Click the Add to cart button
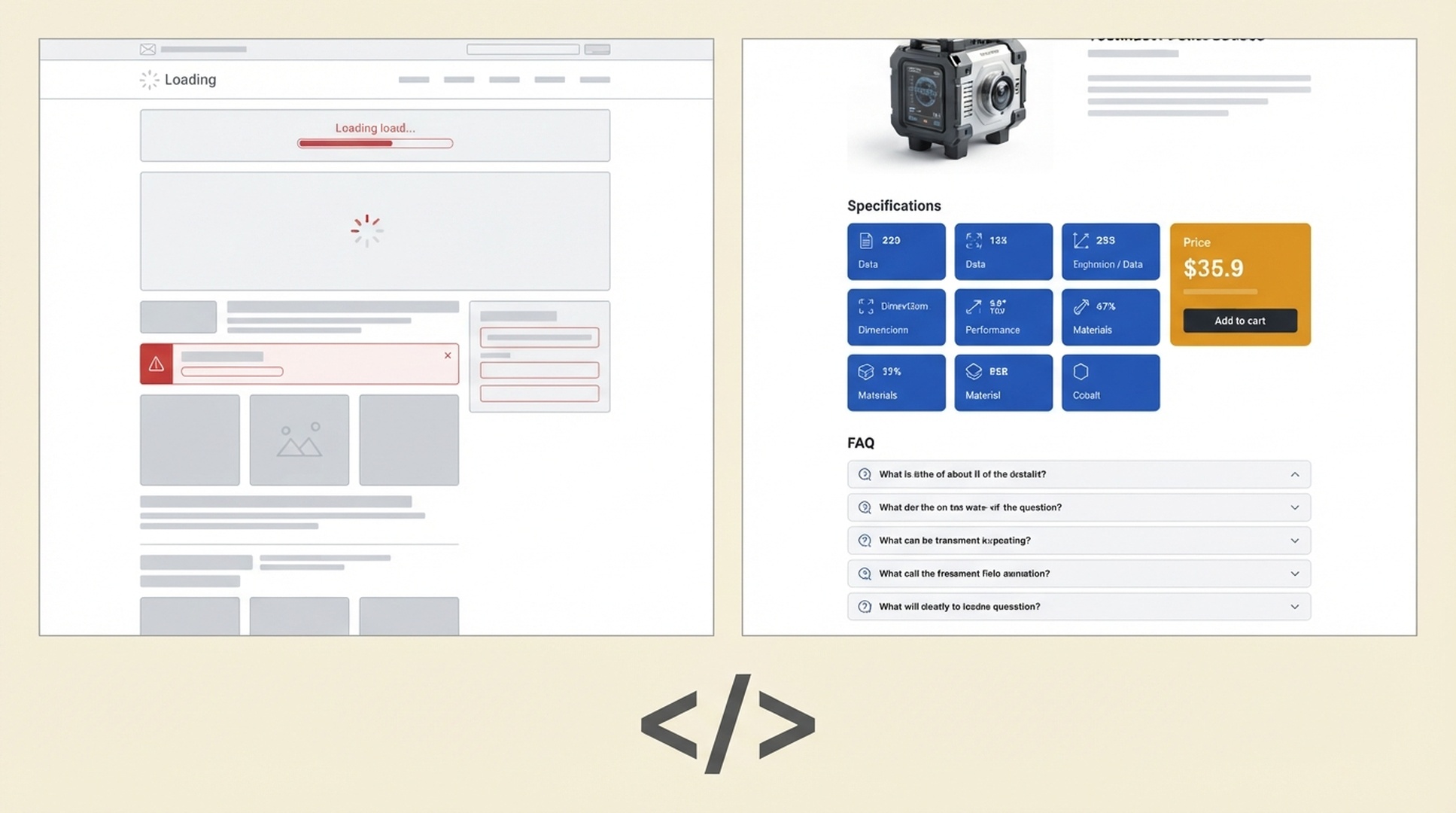This screenshot has height=813, width=1456. (x=1240, y=321)
